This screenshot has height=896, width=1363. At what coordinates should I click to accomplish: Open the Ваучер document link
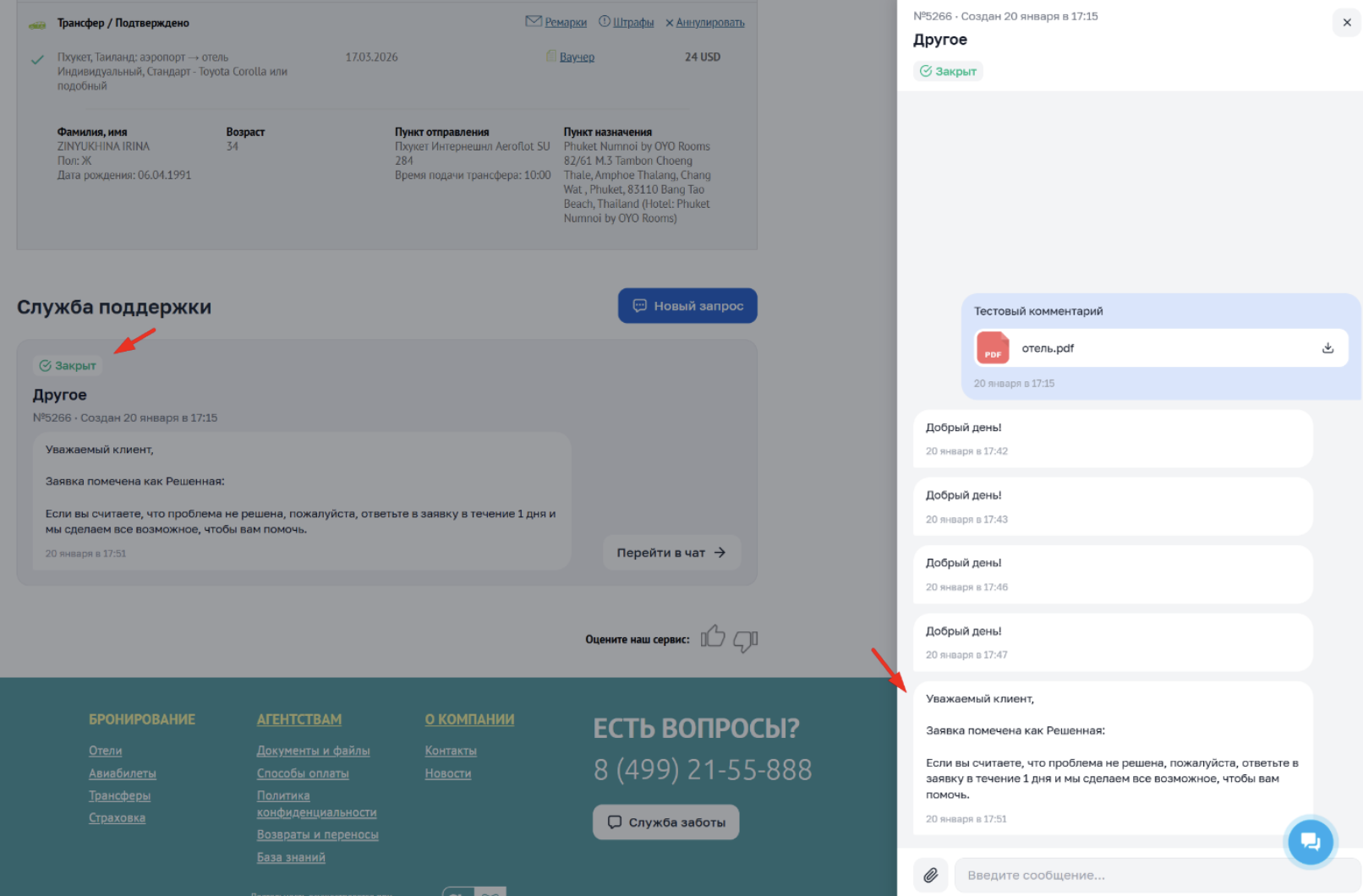(x=577, y=57)
